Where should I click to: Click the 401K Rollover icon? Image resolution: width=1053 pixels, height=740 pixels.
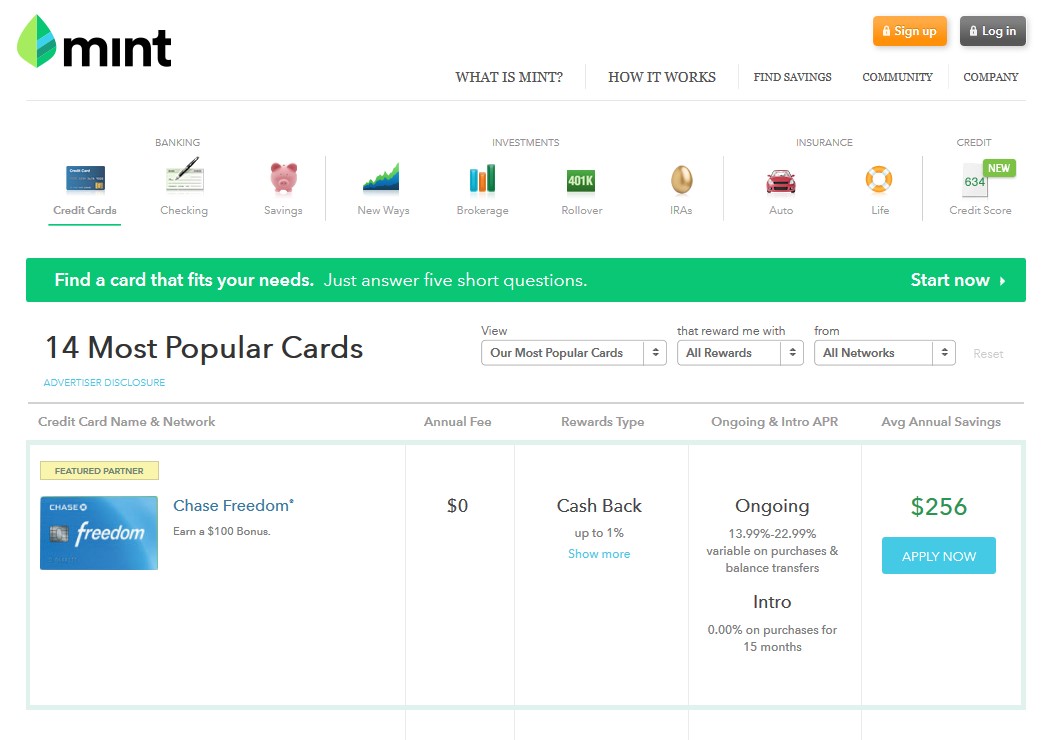pos(581,180)
